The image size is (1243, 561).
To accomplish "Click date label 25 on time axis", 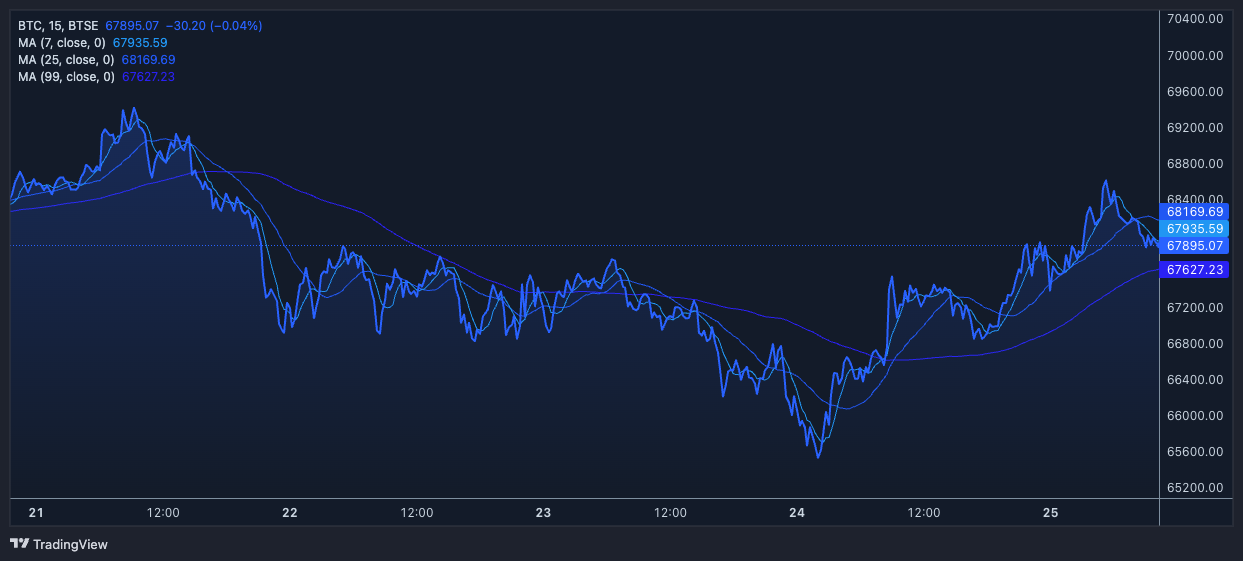I will (x=1050, y=513).
